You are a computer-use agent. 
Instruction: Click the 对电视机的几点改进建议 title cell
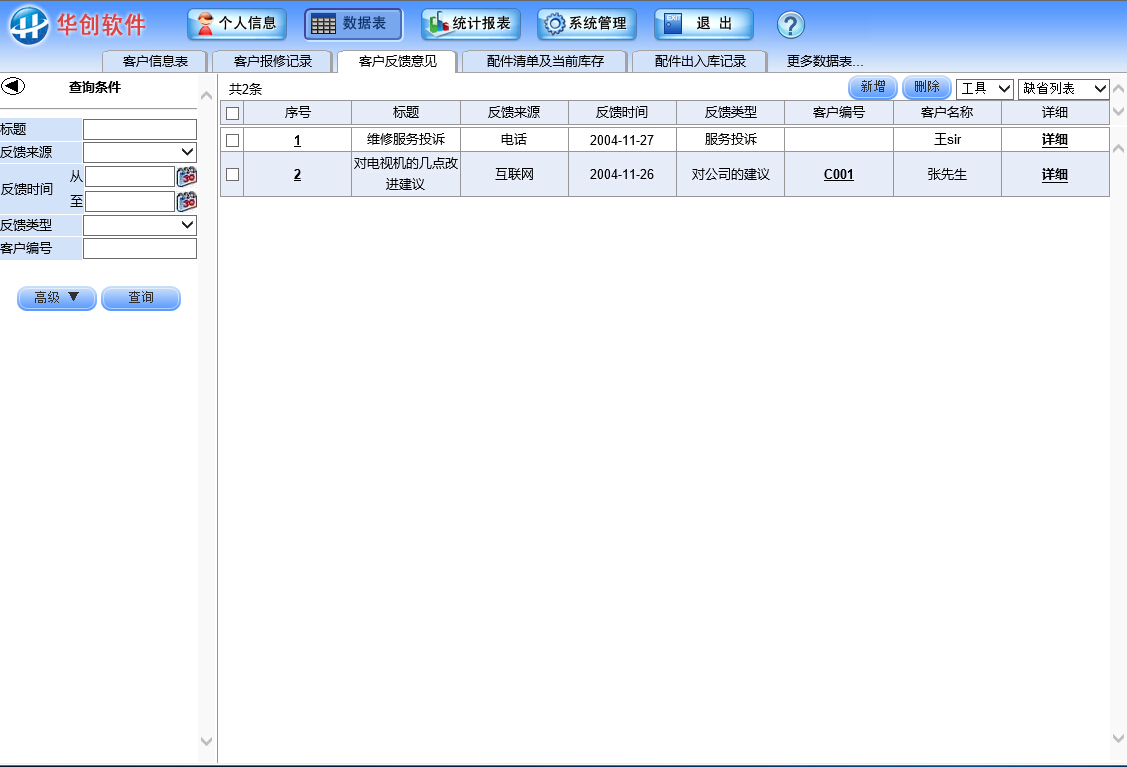406,174
